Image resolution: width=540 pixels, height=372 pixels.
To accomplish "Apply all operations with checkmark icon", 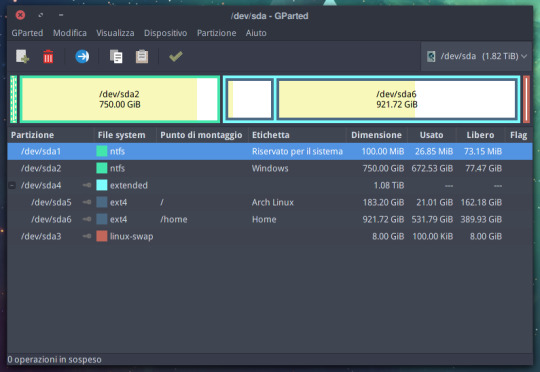I will [x=176, y=56].
